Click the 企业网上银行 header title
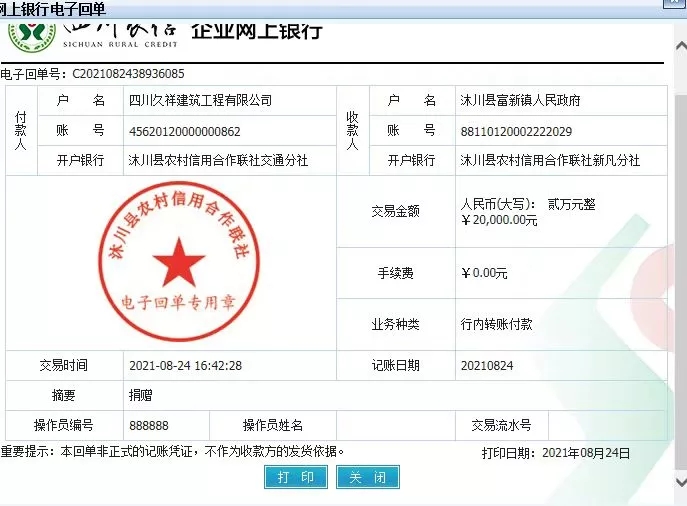 tap(256, 30)
